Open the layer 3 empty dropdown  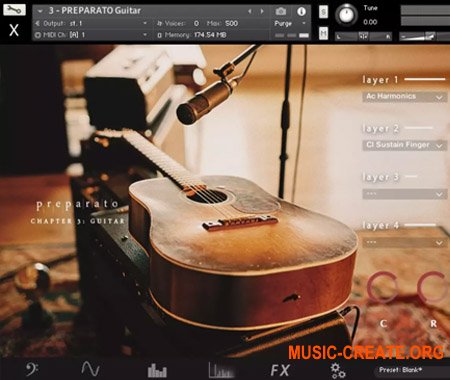click(x=405, y=194)
